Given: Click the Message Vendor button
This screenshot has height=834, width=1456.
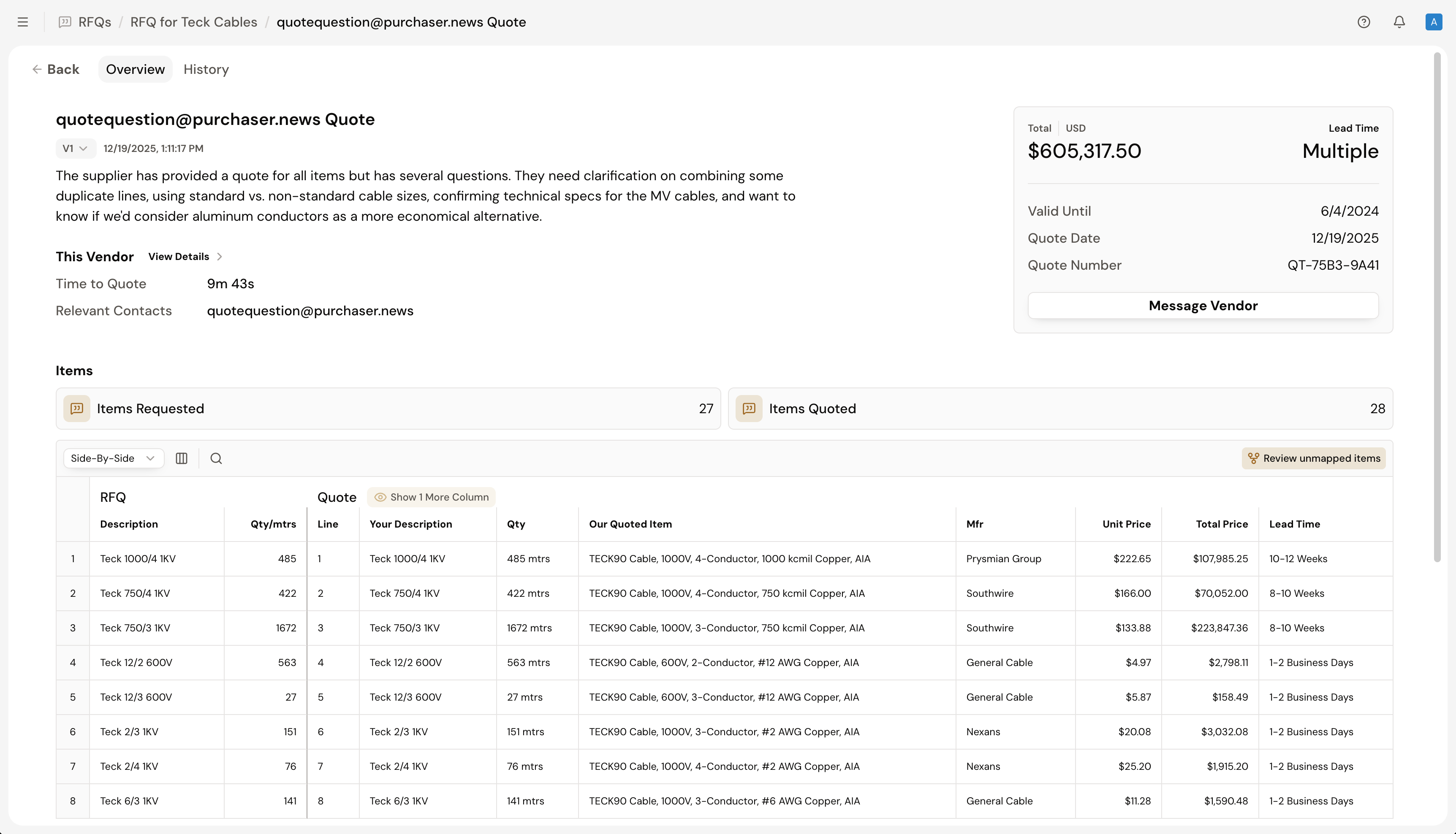Looking at the screenshot, I should (1203, 305).
